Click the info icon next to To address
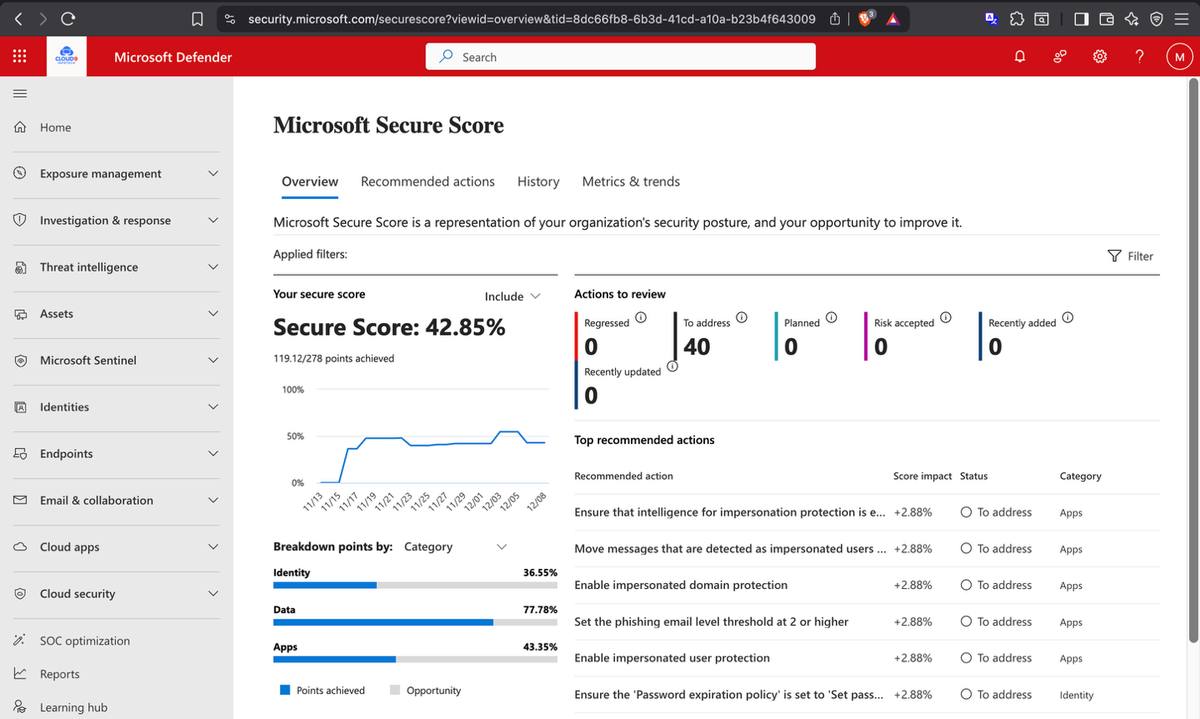Screen dimensions: 1200x719 742,318
